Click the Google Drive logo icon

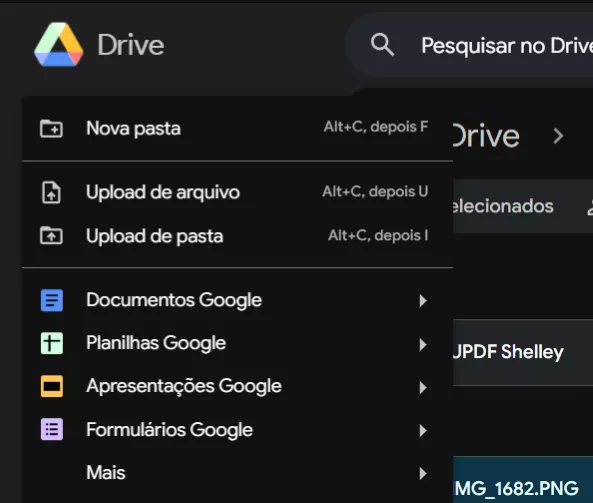coord(59,44)
